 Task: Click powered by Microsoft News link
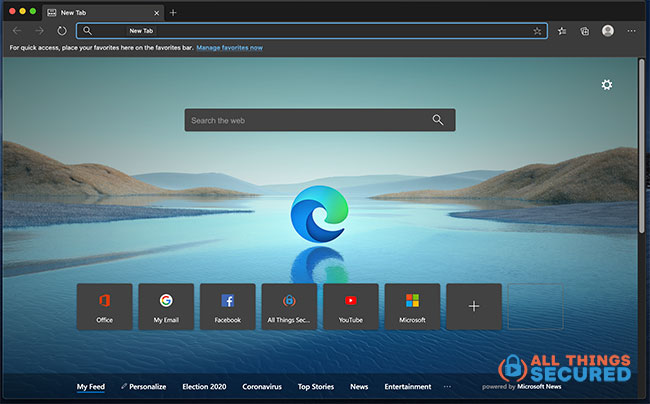[521, 387]
